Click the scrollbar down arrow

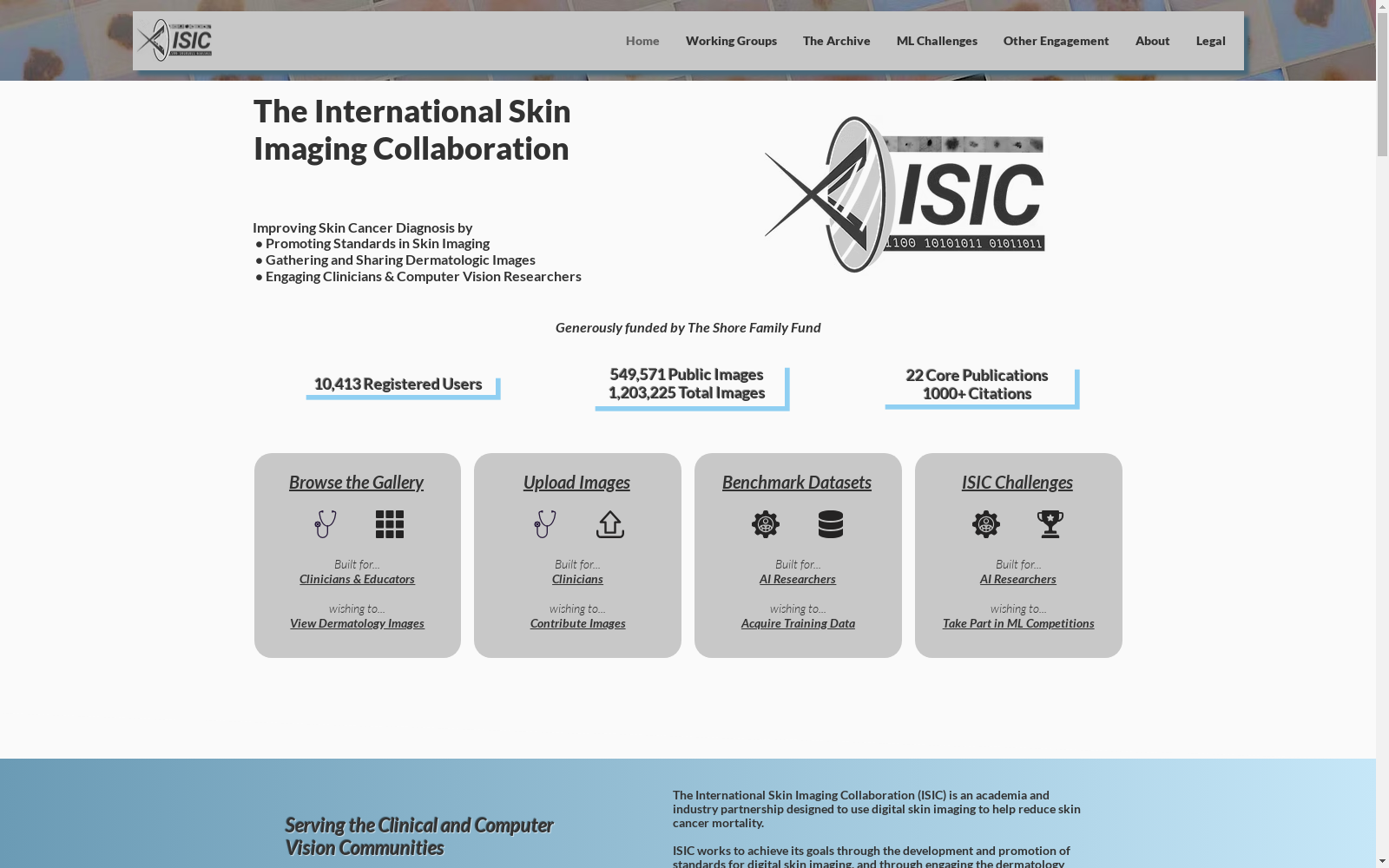pos(1382,861)
